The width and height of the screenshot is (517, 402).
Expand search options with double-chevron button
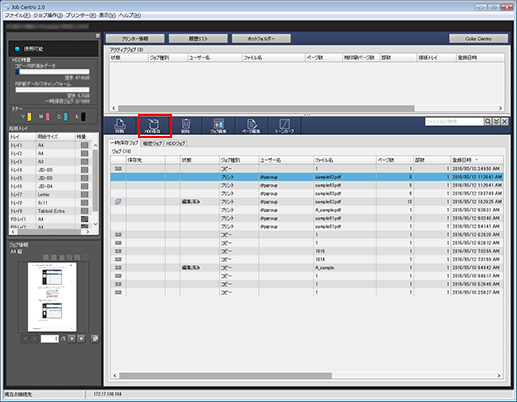pos(496,122)
